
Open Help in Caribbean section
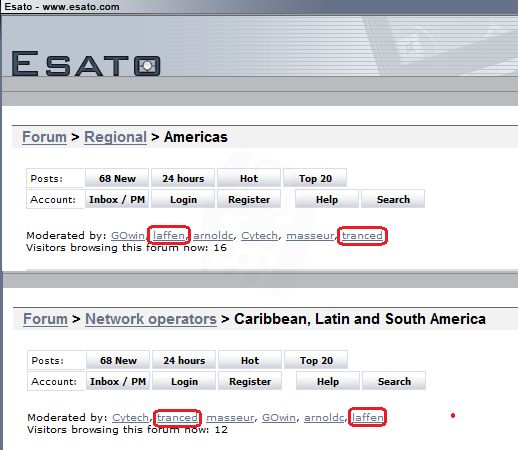[328, 381]
